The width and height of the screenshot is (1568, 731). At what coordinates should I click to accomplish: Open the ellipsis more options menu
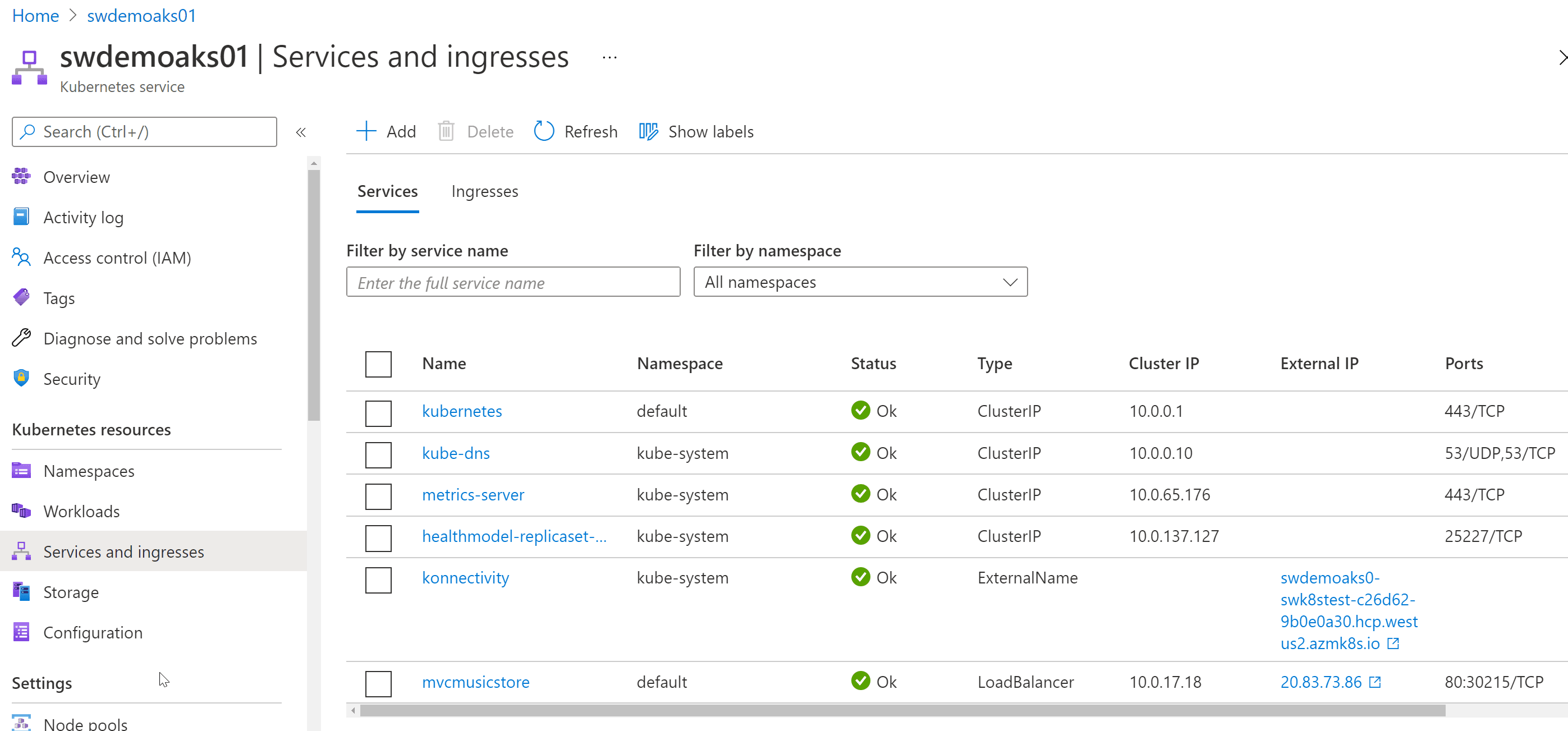click(609, 58)
